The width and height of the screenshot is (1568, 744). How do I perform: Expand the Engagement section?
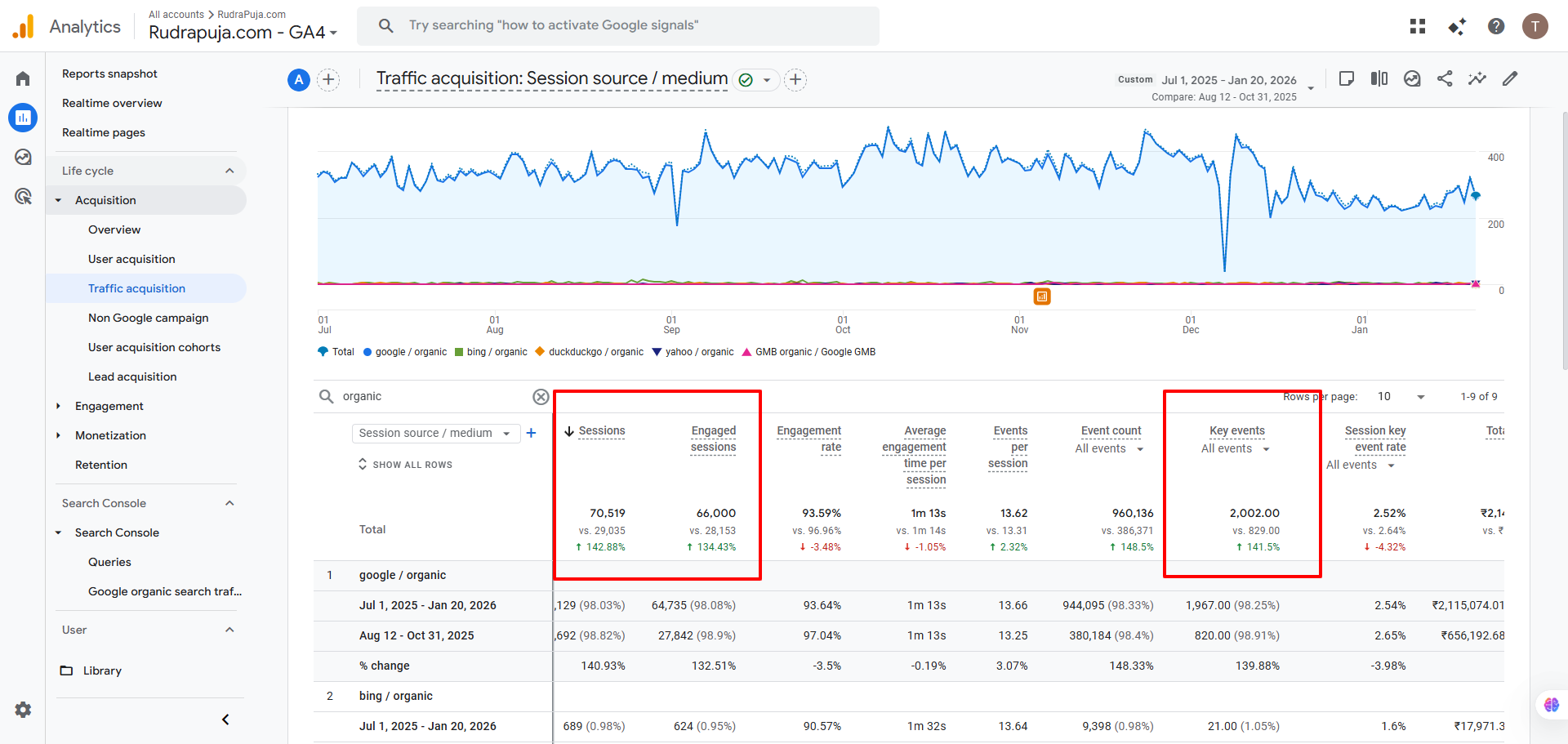(58, 406)
